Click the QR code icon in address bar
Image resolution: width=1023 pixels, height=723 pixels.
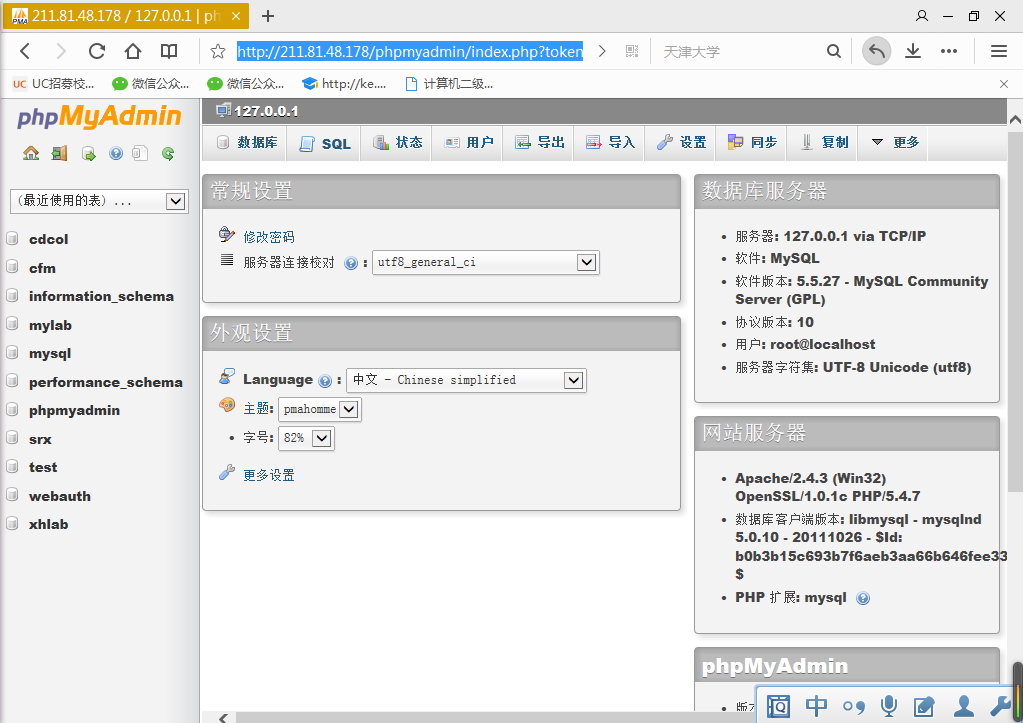[x=632, y=51]
